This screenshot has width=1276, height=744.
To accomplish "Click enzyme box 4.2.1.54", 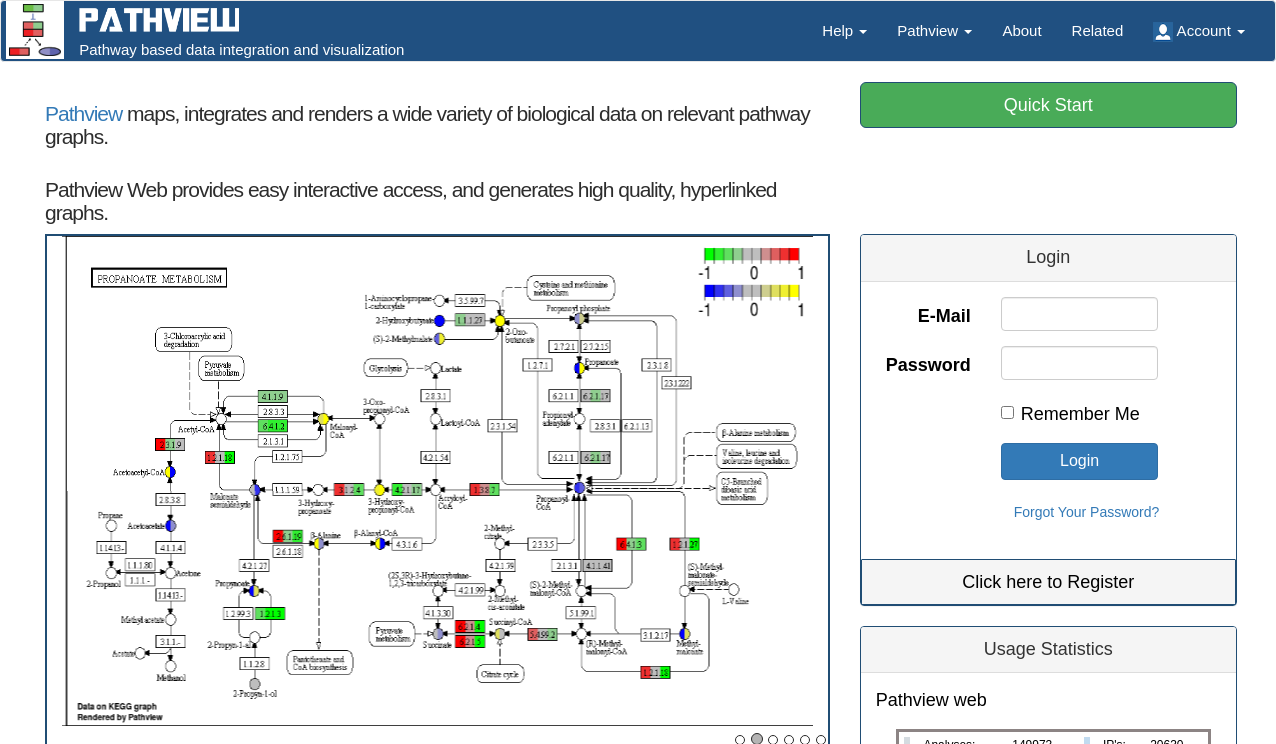I will [436, 457].
